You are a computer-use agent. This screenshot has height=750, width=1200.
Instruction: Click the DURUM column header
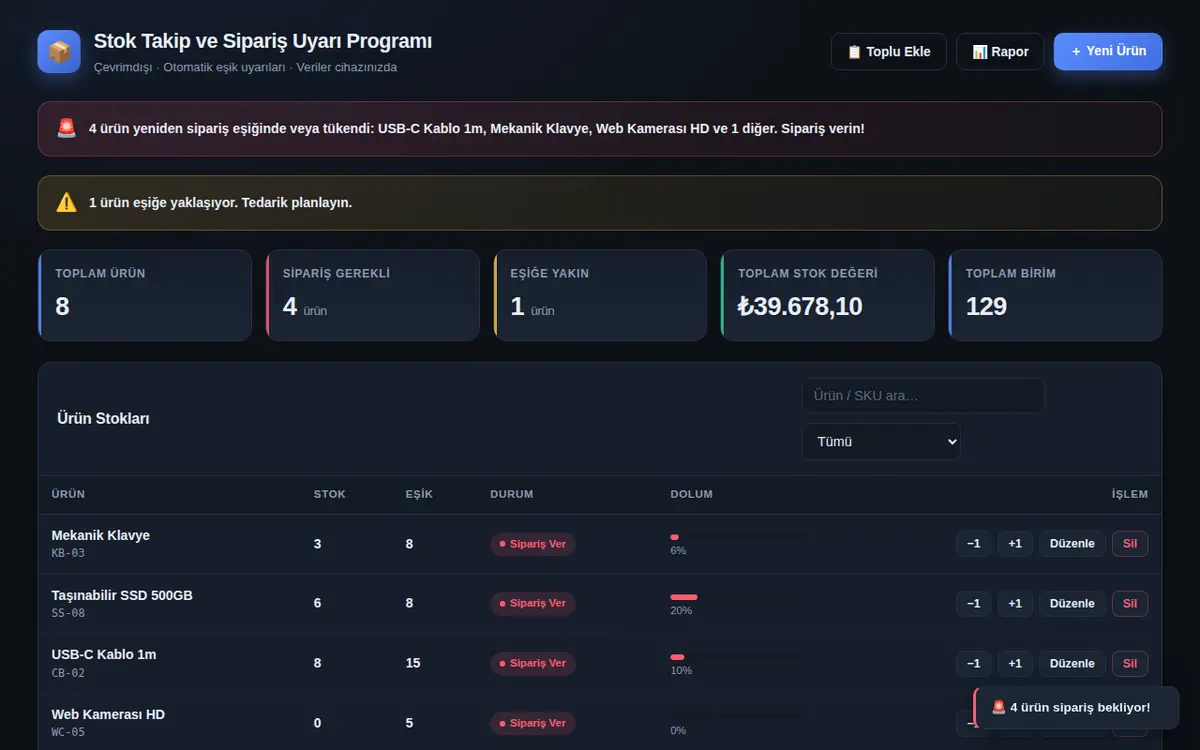coord(512,494)
